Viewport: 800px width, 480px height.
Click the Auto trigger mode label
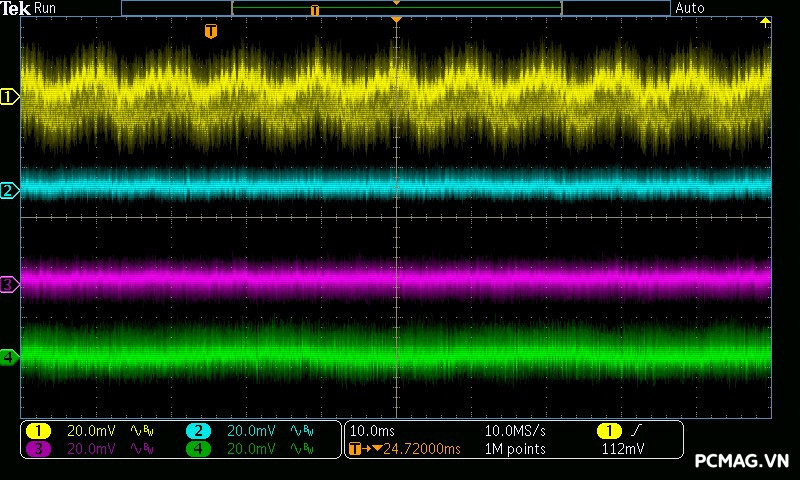tap(690, 8)
